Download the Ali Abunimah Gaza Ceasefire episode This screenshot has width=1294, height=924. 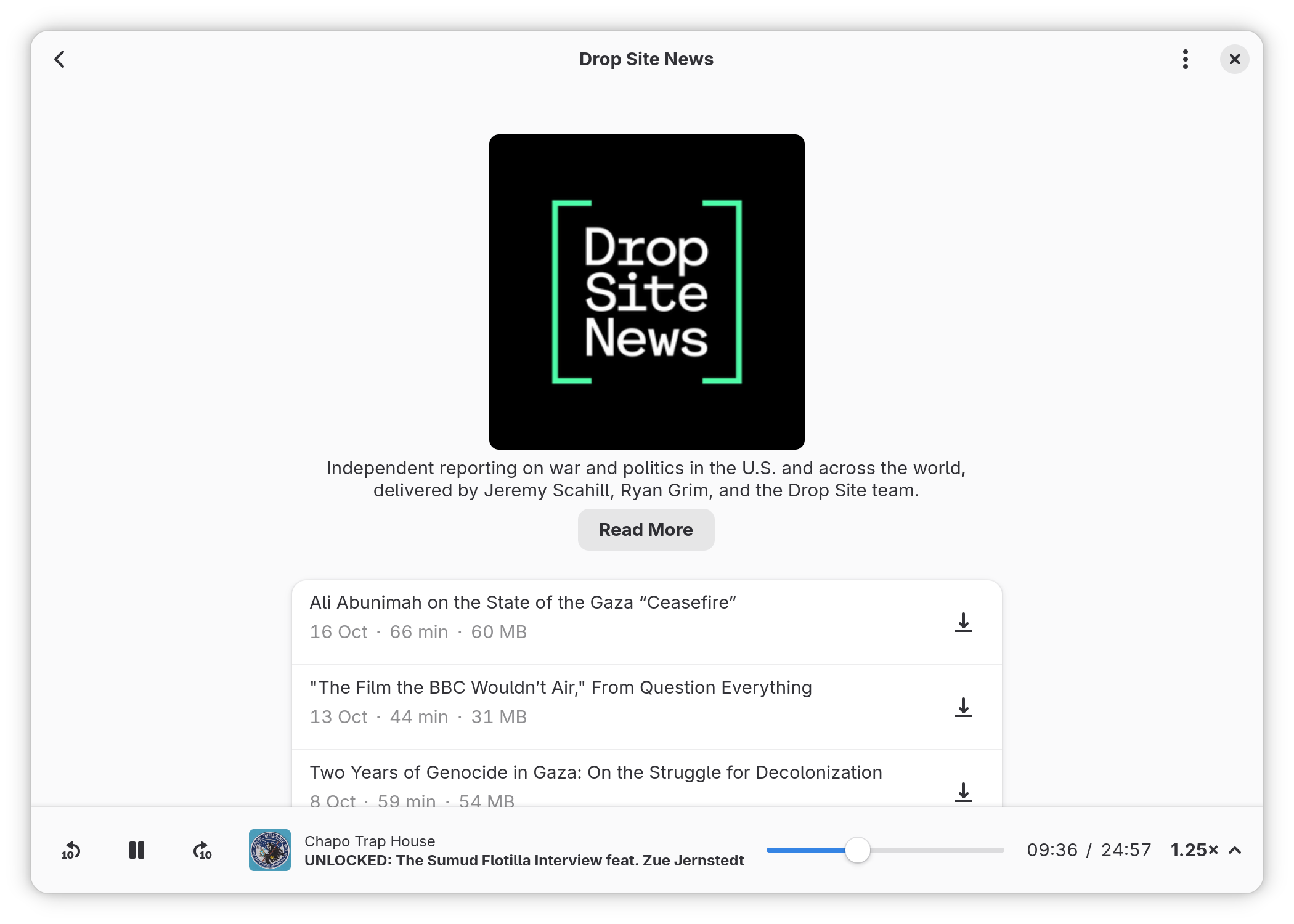click(963, 622)
